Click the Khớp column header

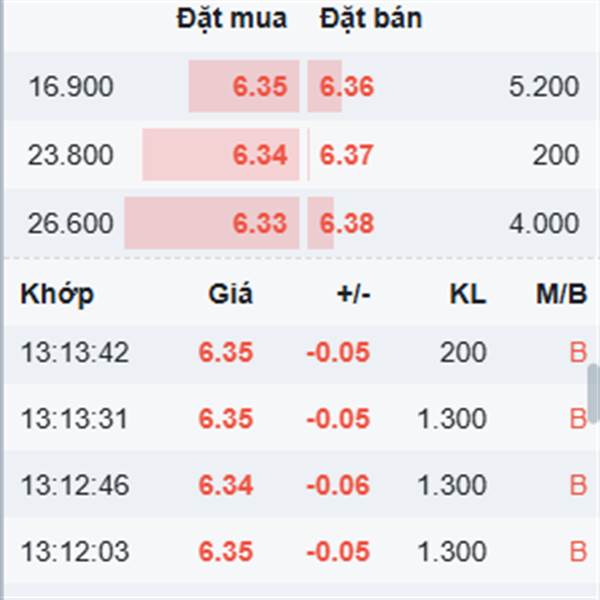57,294
